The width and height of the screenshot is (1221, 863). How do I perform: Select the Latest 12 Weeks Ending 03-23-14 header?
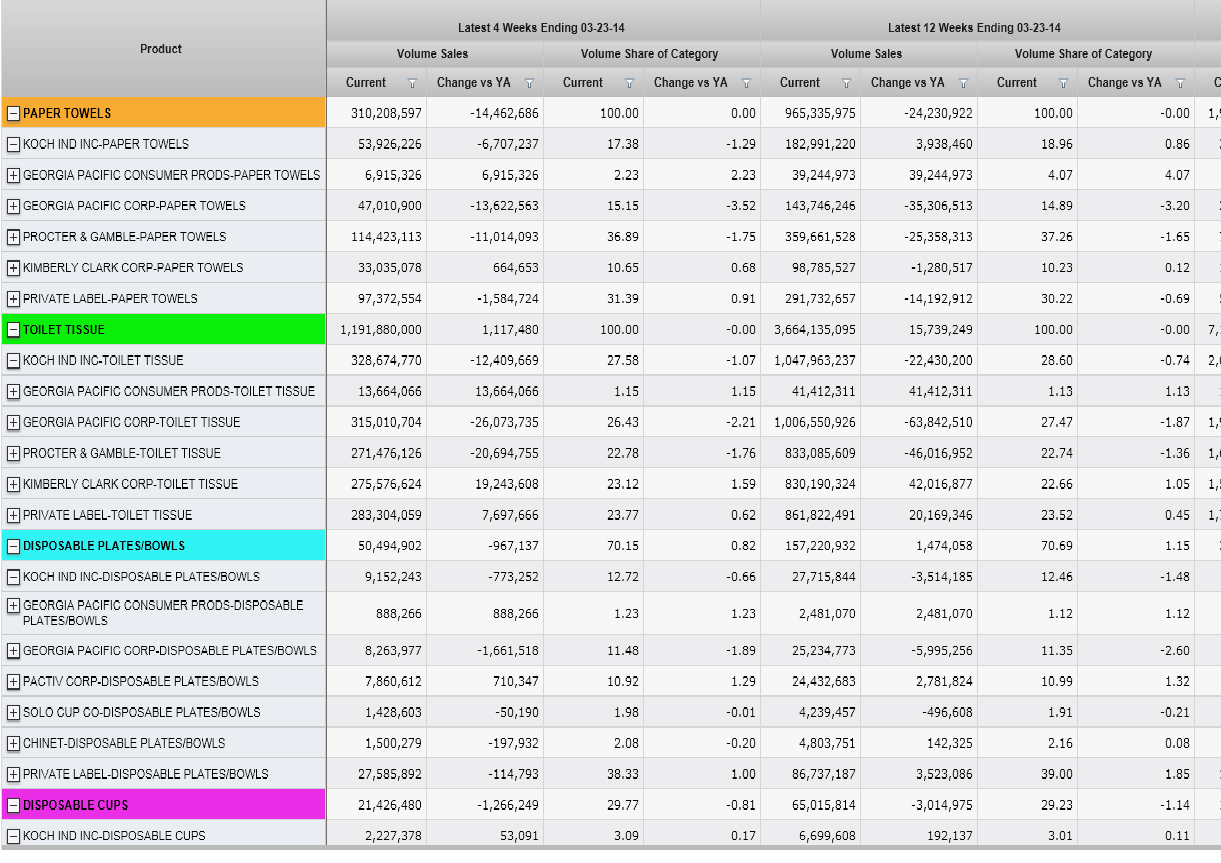tap(974, 28)
